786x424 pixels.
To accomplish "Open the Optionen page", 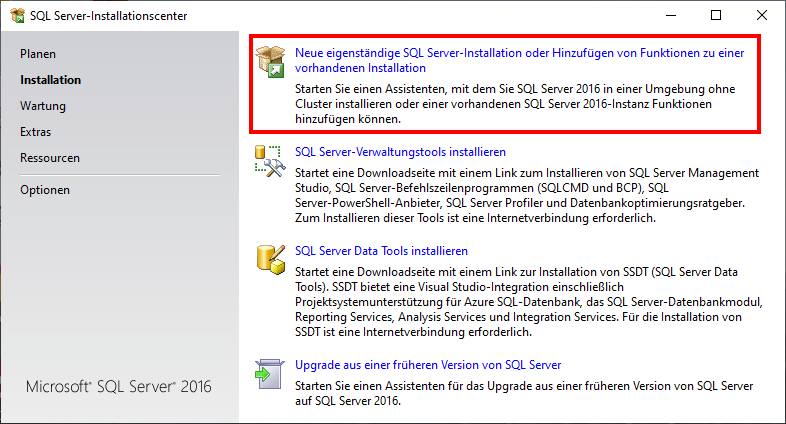I will coord(45,190).
